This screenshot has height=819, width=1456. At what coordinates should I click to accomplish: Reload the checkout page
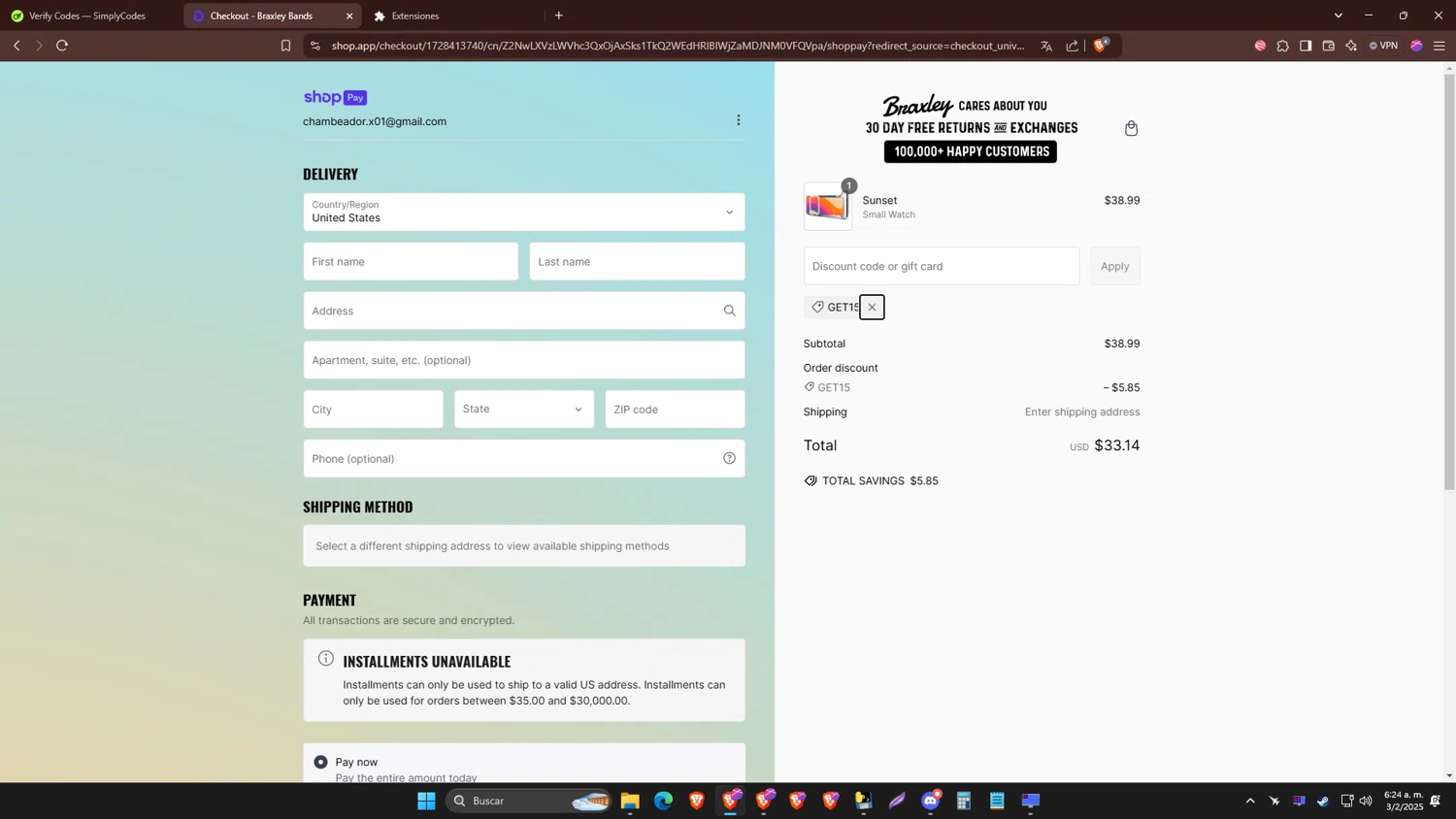62,46
